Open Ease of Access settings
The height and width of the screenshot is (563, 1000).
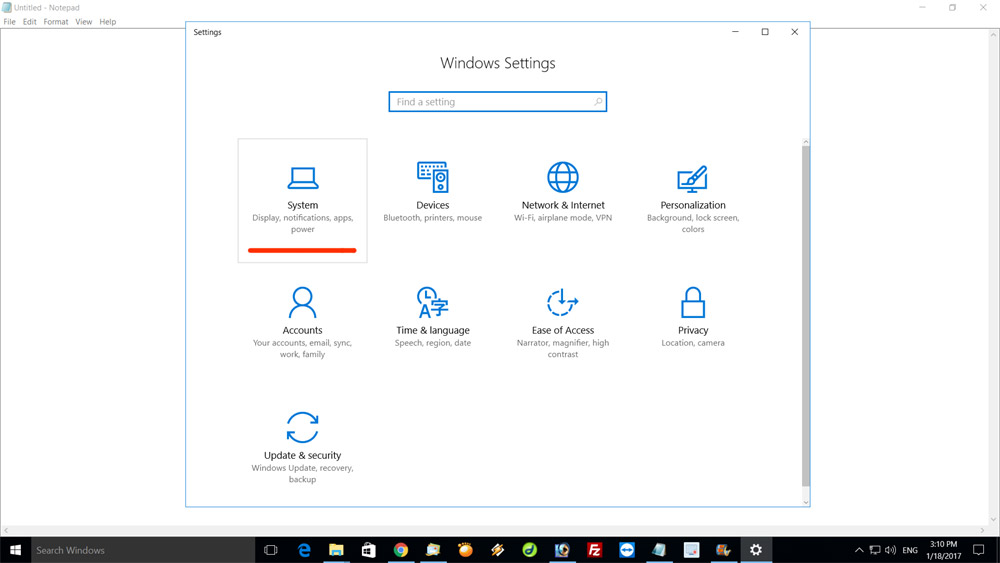[x=562, y=323]
